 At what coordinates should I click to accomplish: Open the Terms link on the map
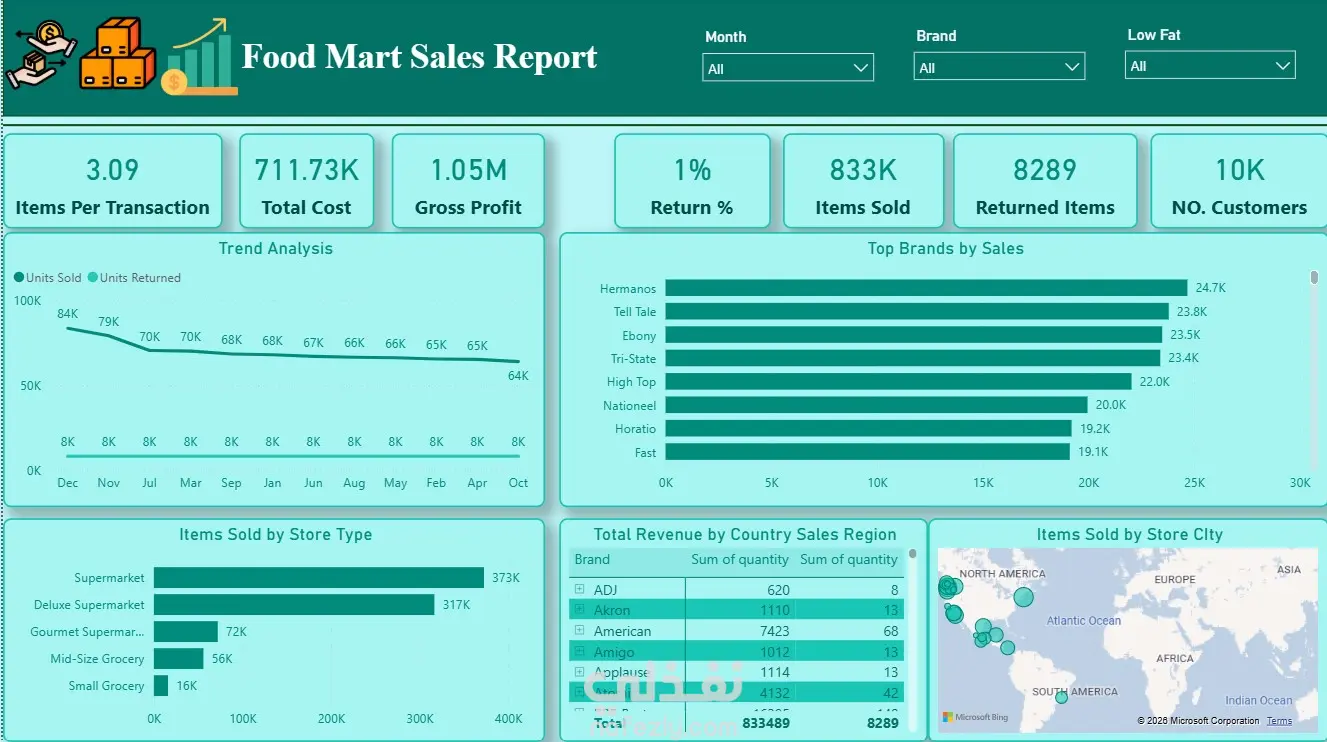tap(1279, 721)
